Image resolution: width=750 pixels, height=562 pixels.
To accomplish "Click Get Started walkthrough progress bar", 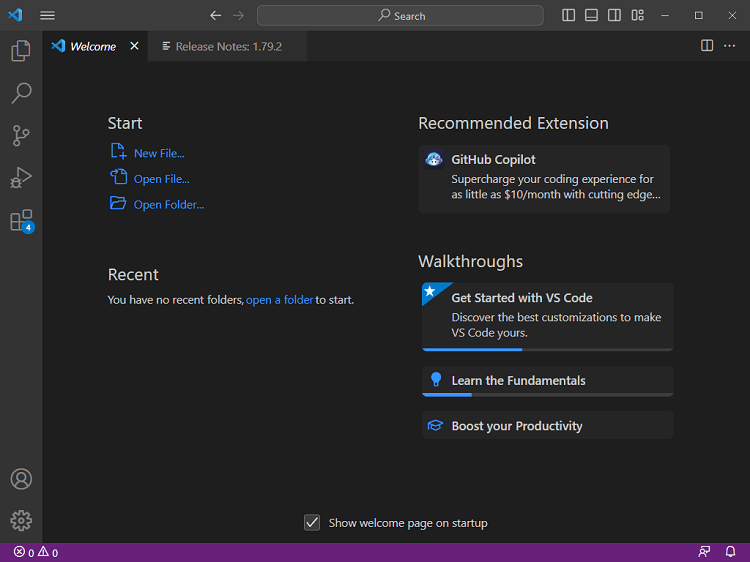I will (548, 350).
